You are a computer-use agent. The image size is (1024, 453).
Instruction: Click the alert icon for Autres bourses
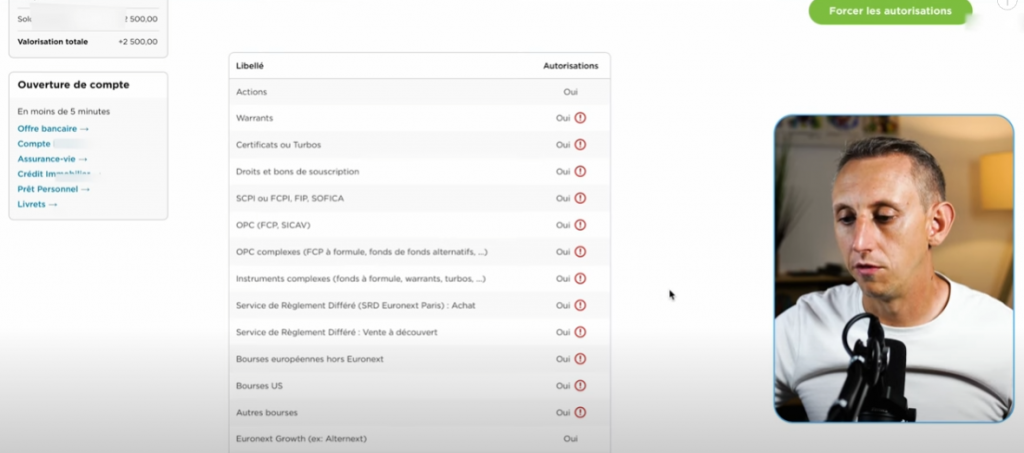[580, 412]
